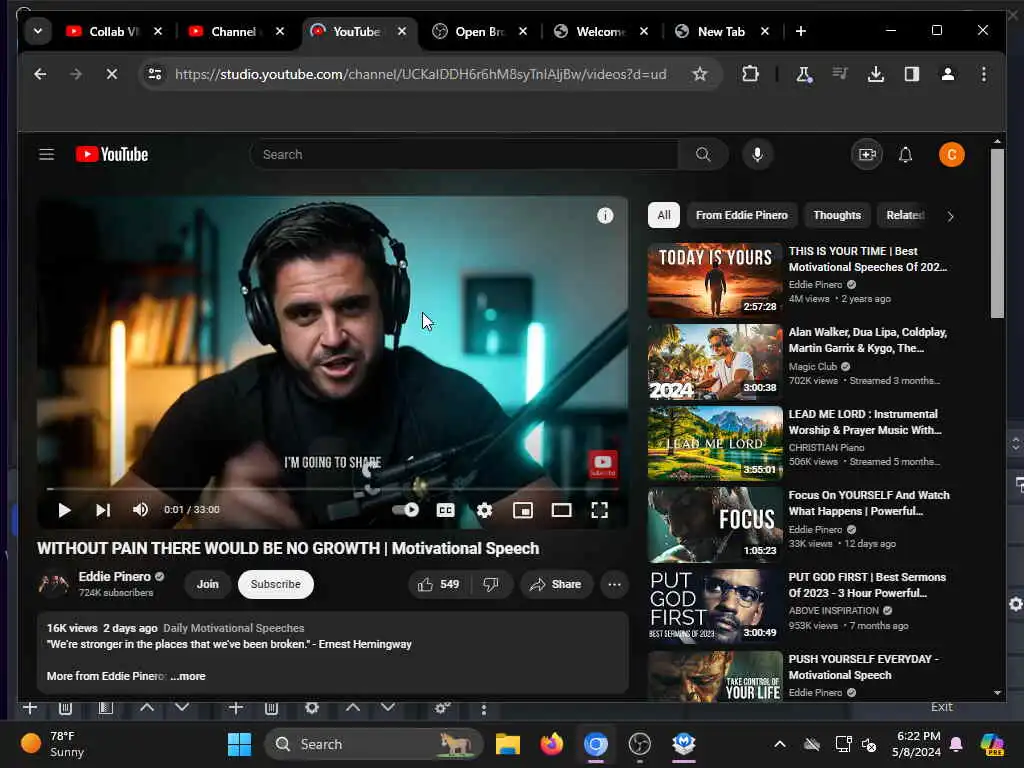Click the address bar URL
This screenshot has width=1024, height=768.
click(x=421, y=74)
